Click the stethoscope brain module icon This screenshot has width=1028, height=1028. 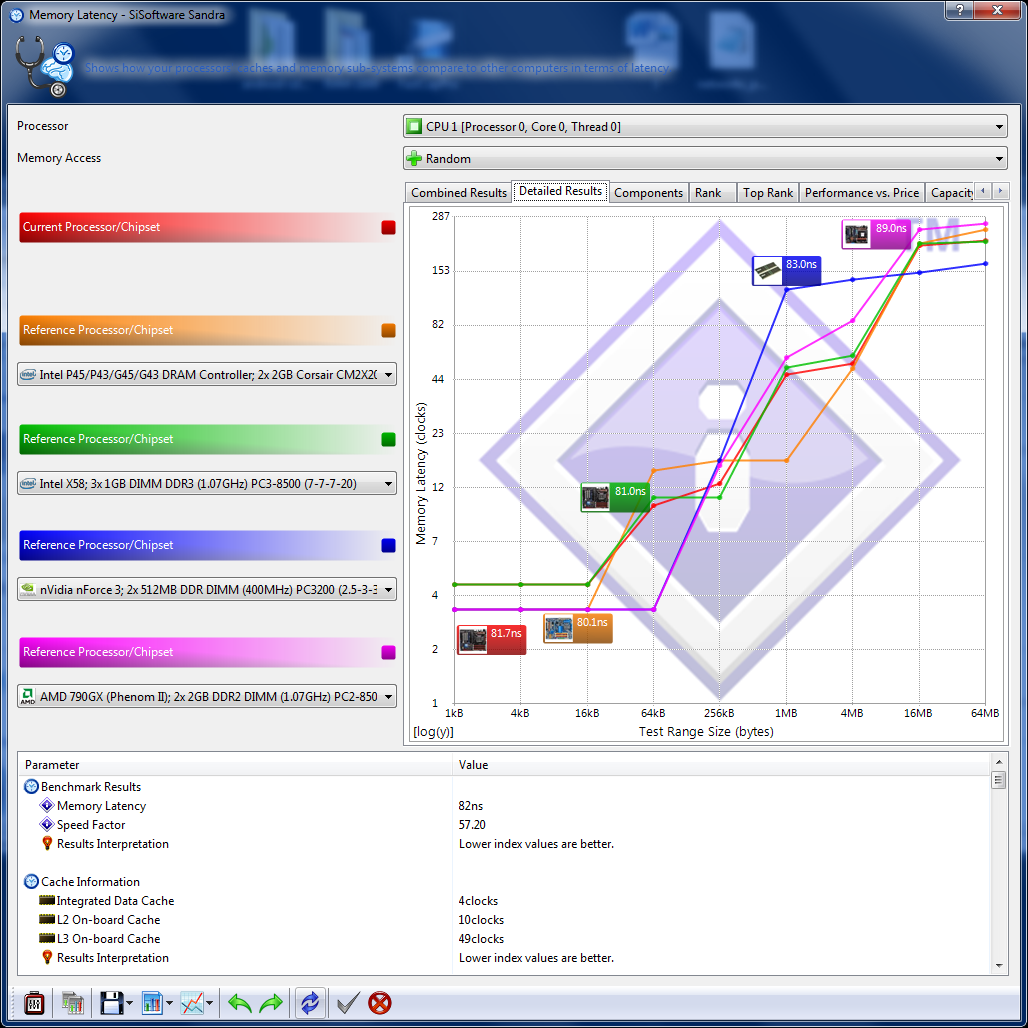(x=45, y=66)
